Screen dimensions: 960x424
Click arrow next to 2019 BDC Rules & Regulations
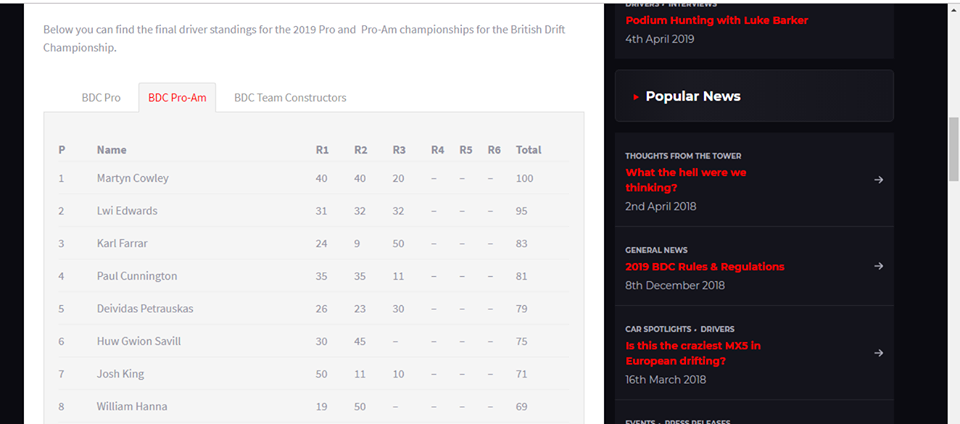point(879,266)
